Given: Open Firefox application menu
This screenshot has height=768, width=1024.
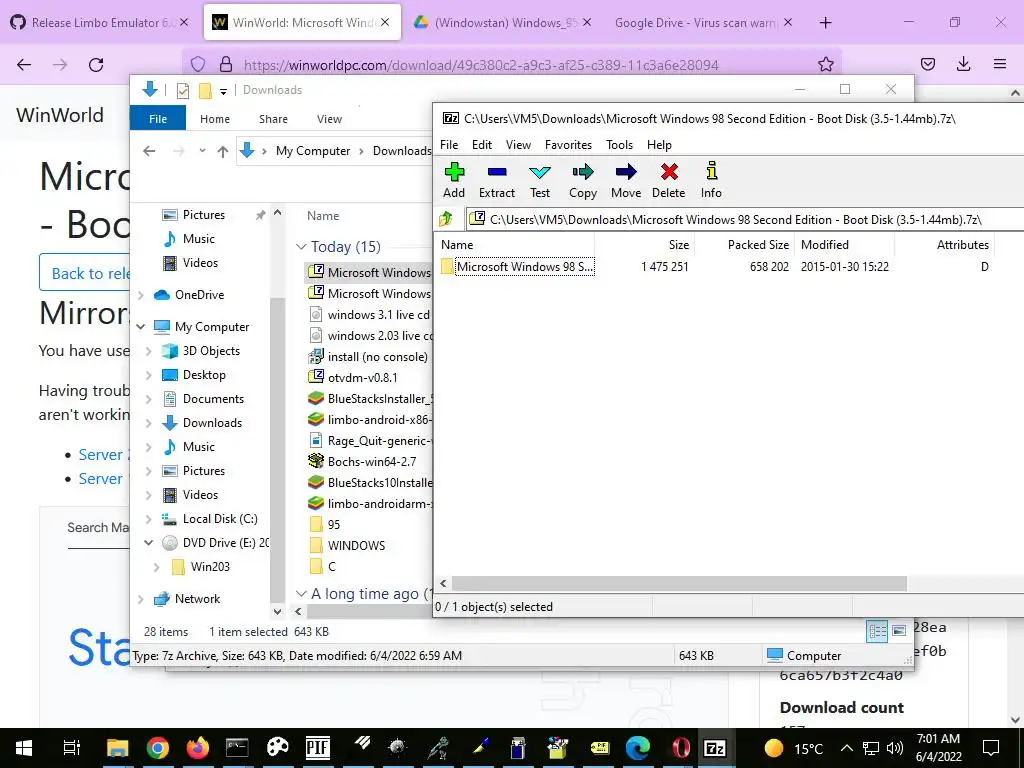Looking at the screenshot, I should (x=1000, y=64).
